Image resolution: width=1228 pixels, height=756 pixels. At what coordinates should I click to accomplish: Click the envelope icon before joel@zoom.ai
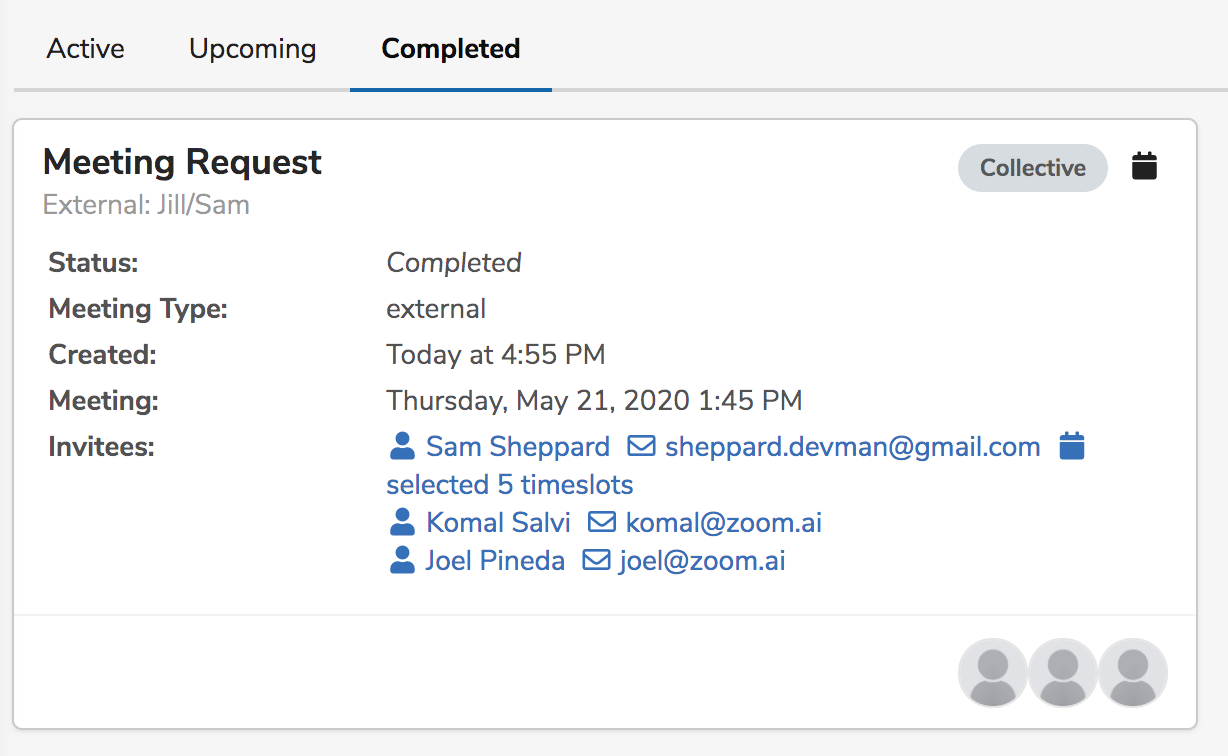(x=596, y=560)
